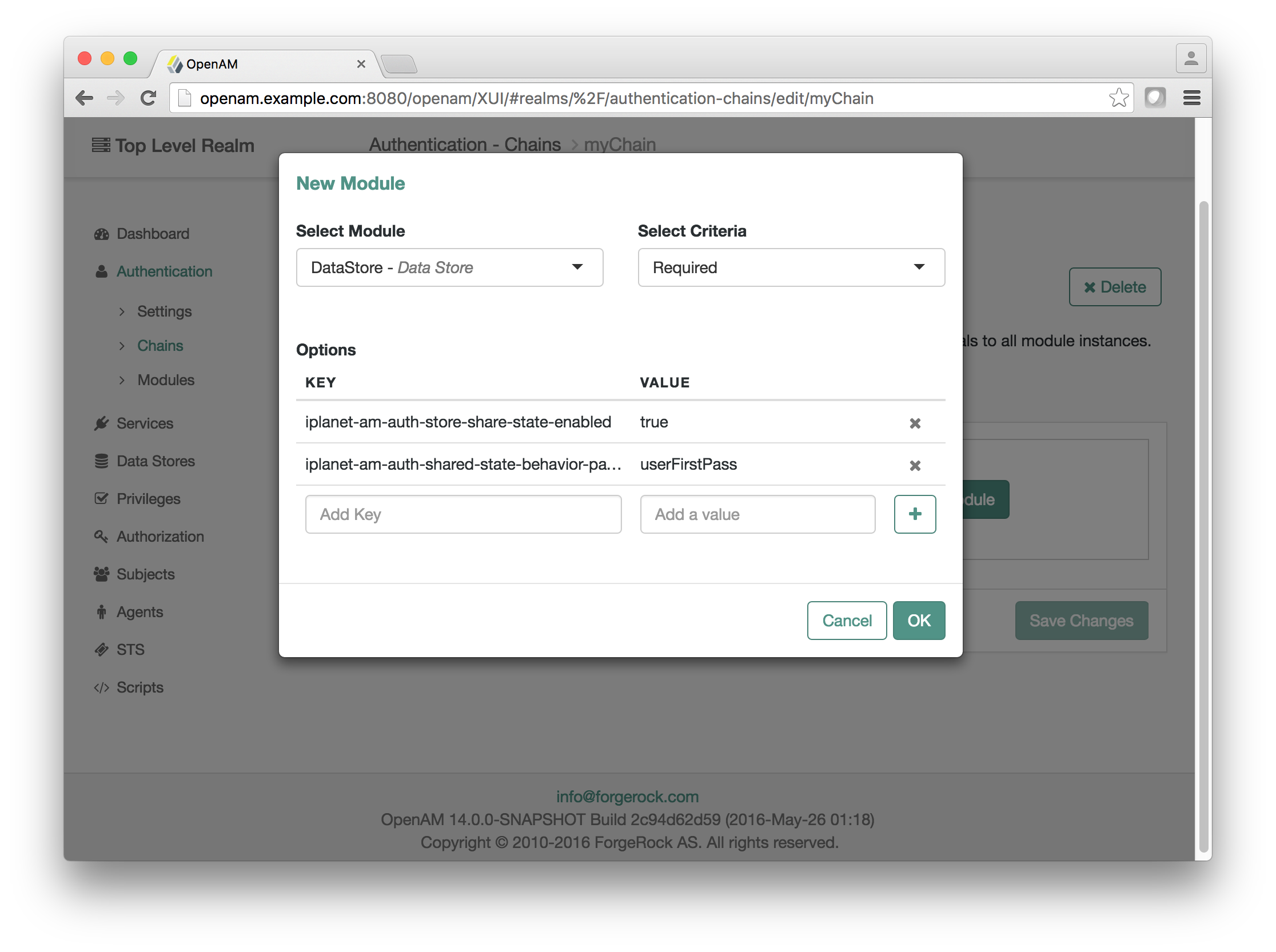Bookmark page with the star icon
1276x952 pixels.
[x=1118, y=98]
